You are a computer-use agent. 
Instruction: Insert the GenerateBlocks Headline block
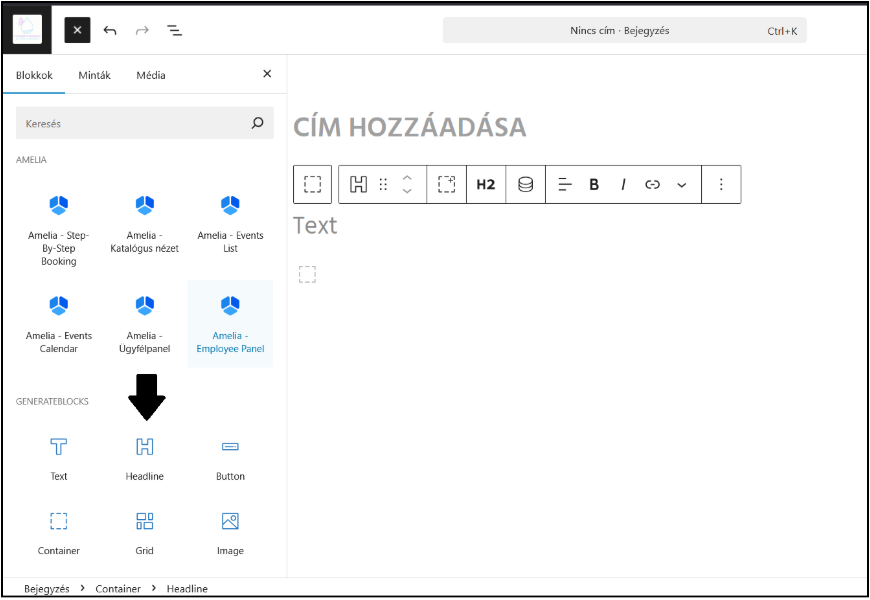[x=145, y=456]
